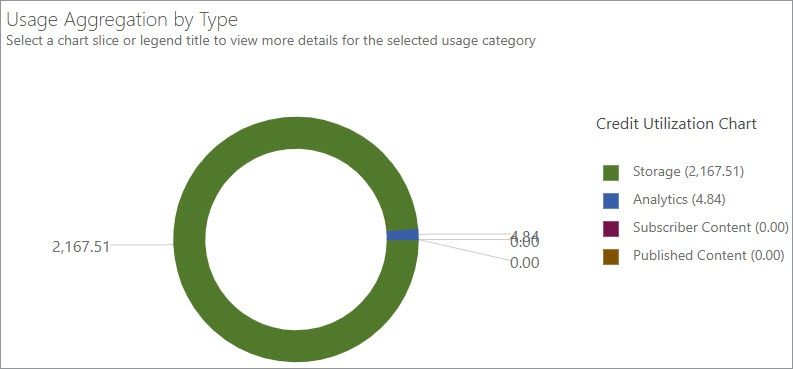Open Subscriber Content (0.00) legend details

[x=711, y=227]
